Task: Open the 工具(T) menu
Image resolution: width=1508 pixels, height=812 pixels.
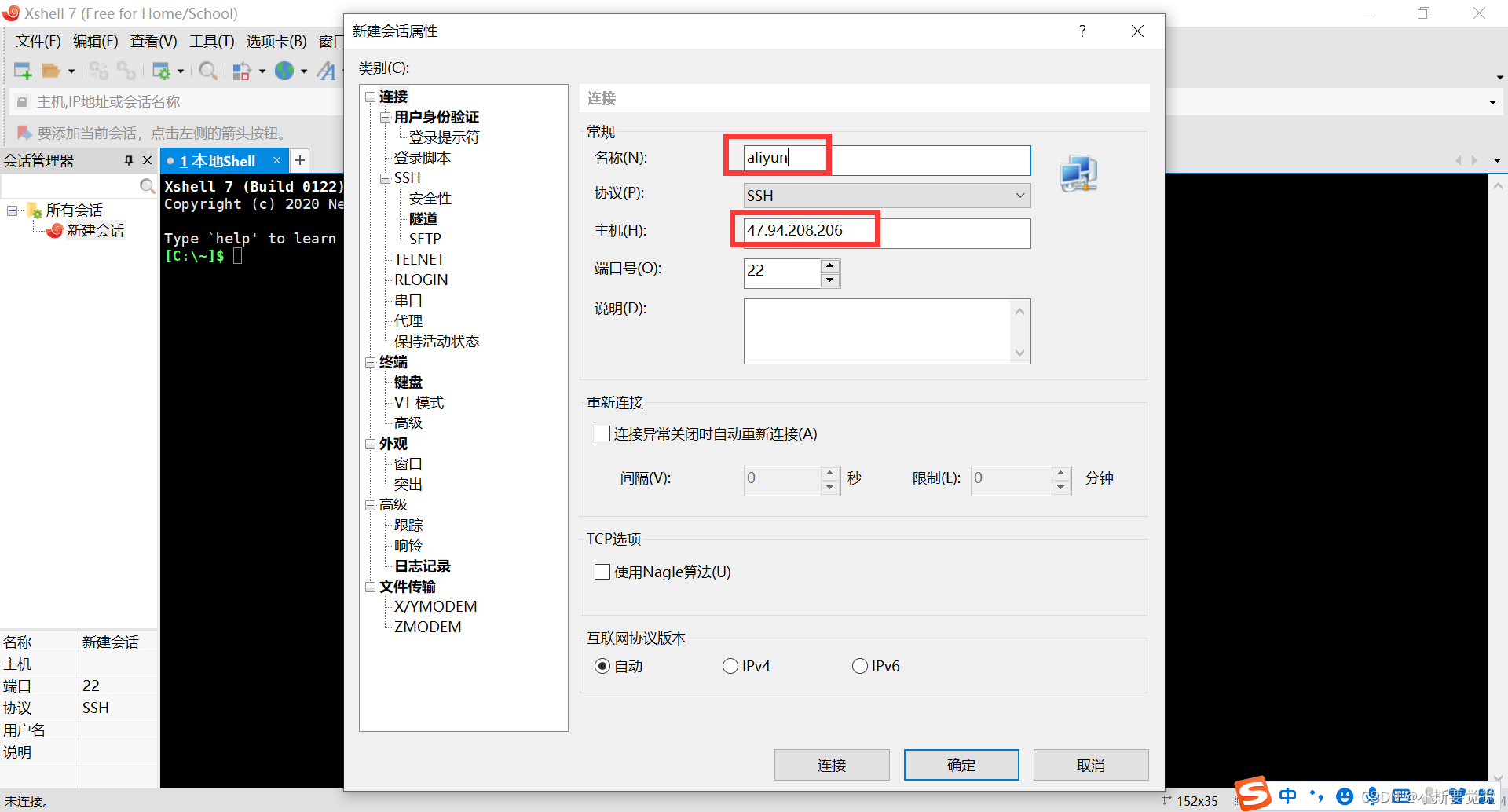Action: pos(211,41)
